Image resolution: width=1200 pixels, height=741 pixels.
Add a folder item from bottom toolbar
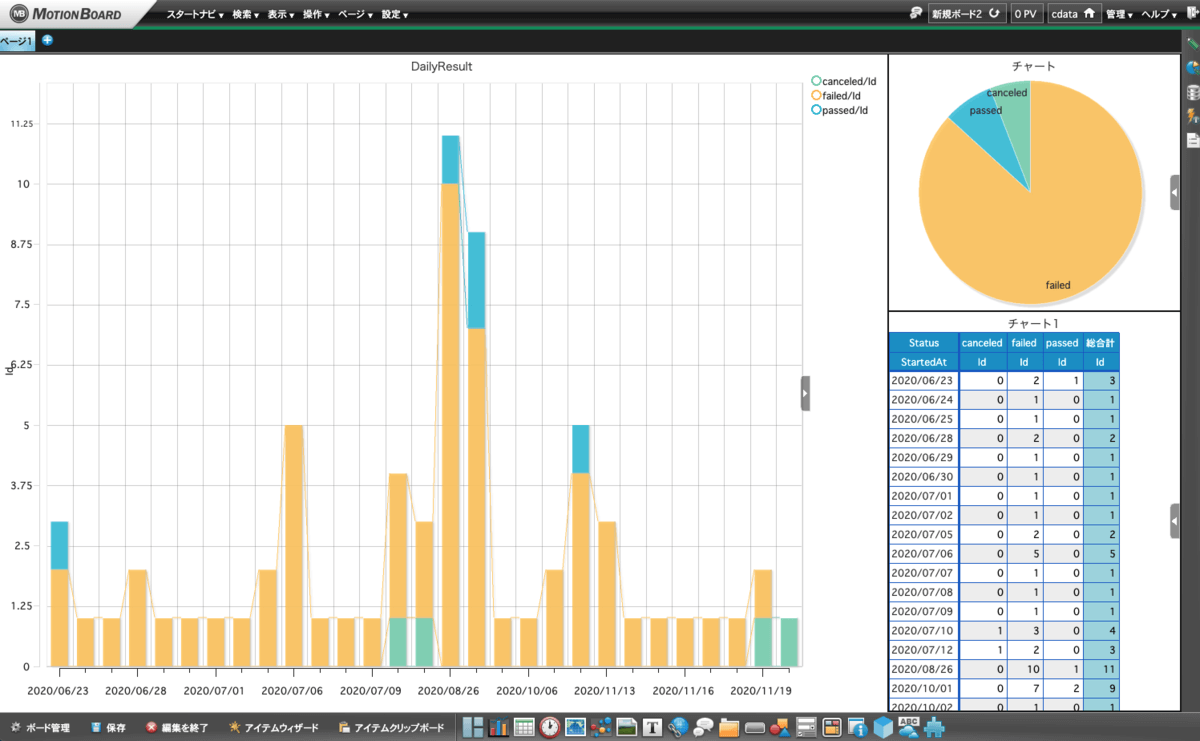coord(728,727)
